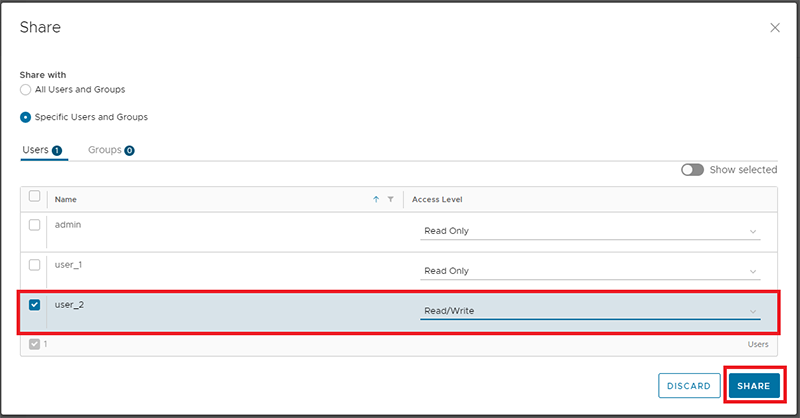
Task: Click the footer selected-count checkbox
Action: click(34, 344)
